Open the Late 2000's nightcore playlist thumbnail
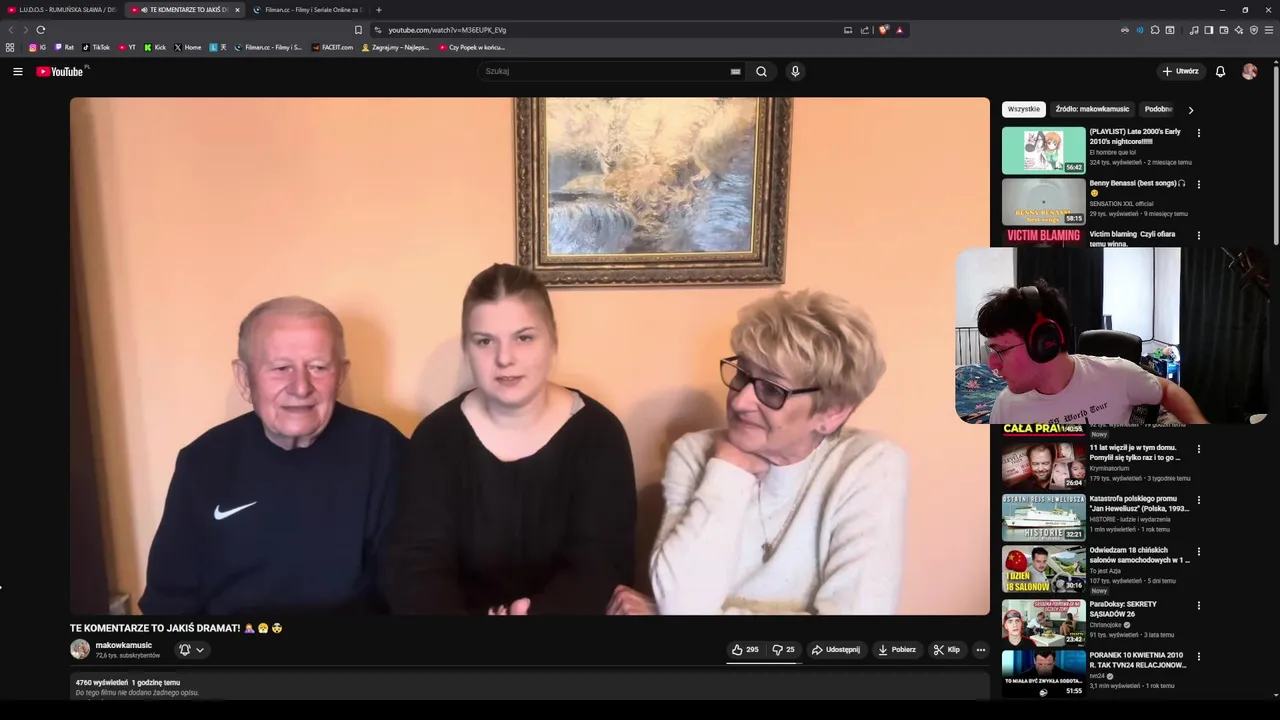 (x=1043, y=150)
